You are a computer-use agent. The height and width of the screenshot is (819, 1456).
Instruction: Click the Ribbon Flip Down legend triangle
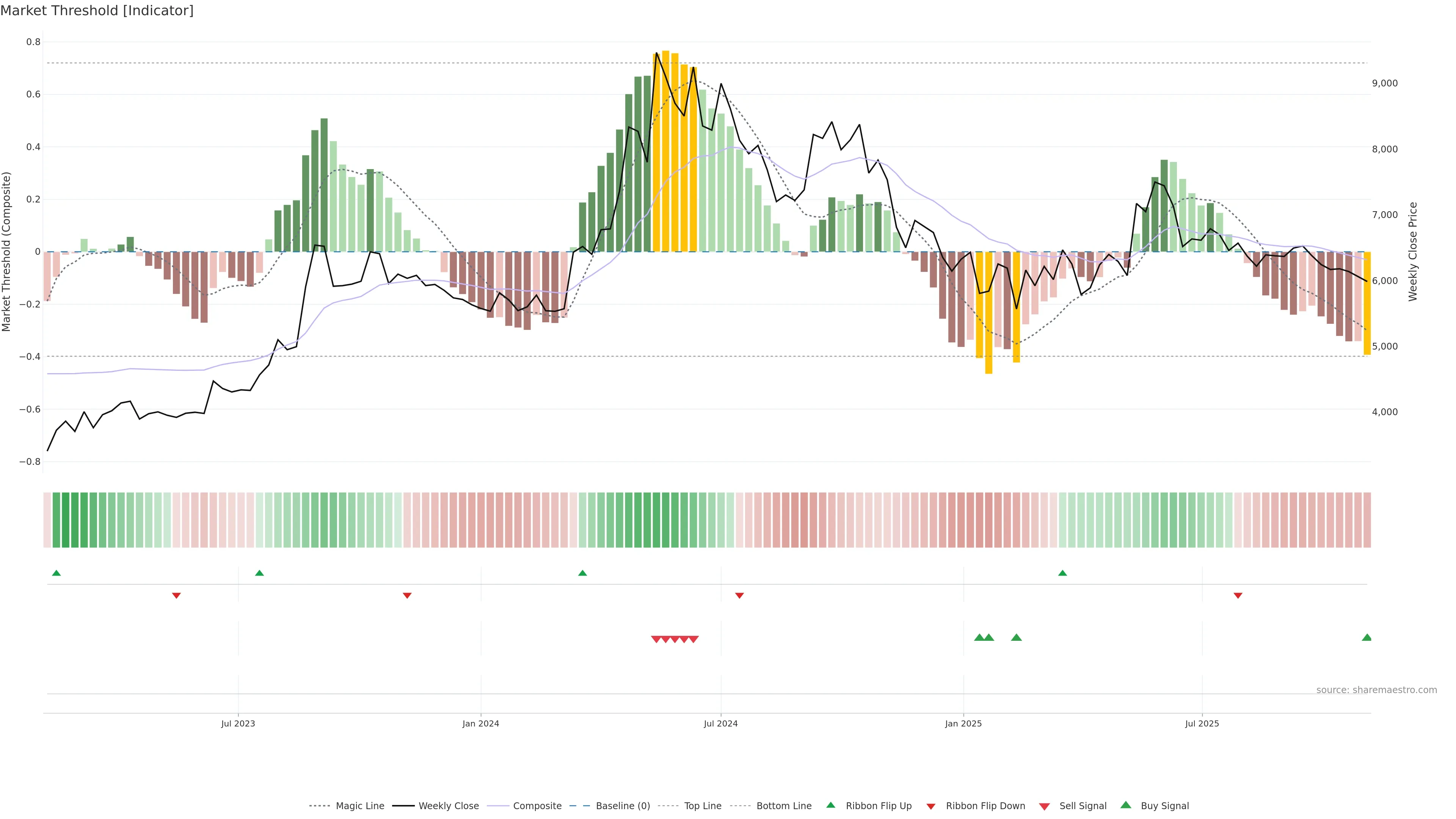coord(931,806)
